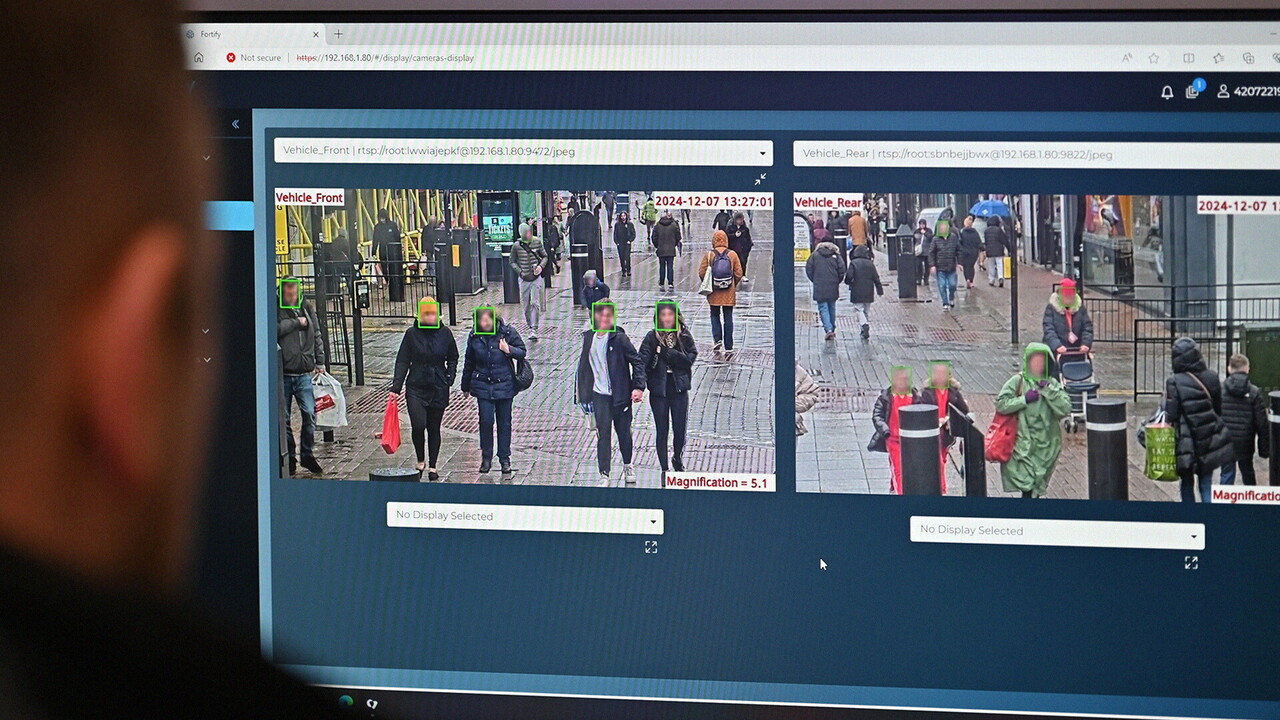Image resolution: width=1280 pixels, height=720 pixels.
Task: Open the Vehicle_Front camera source dropdown
Action: point(523,152)
